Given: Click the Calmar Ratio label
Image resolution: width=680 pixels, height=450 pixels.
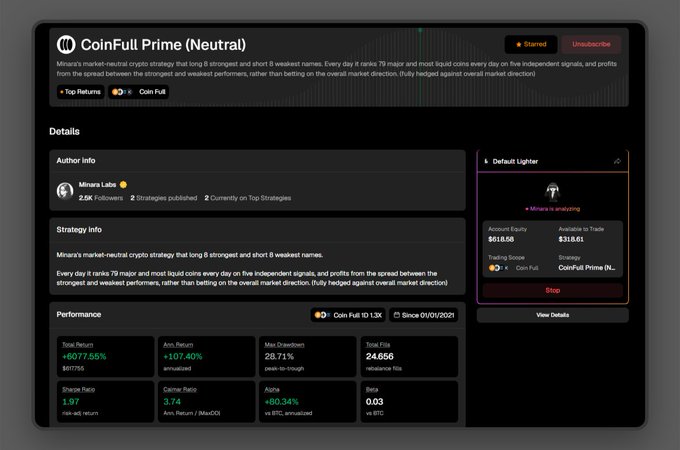Looking at the screenshot, I should [180, 389].
